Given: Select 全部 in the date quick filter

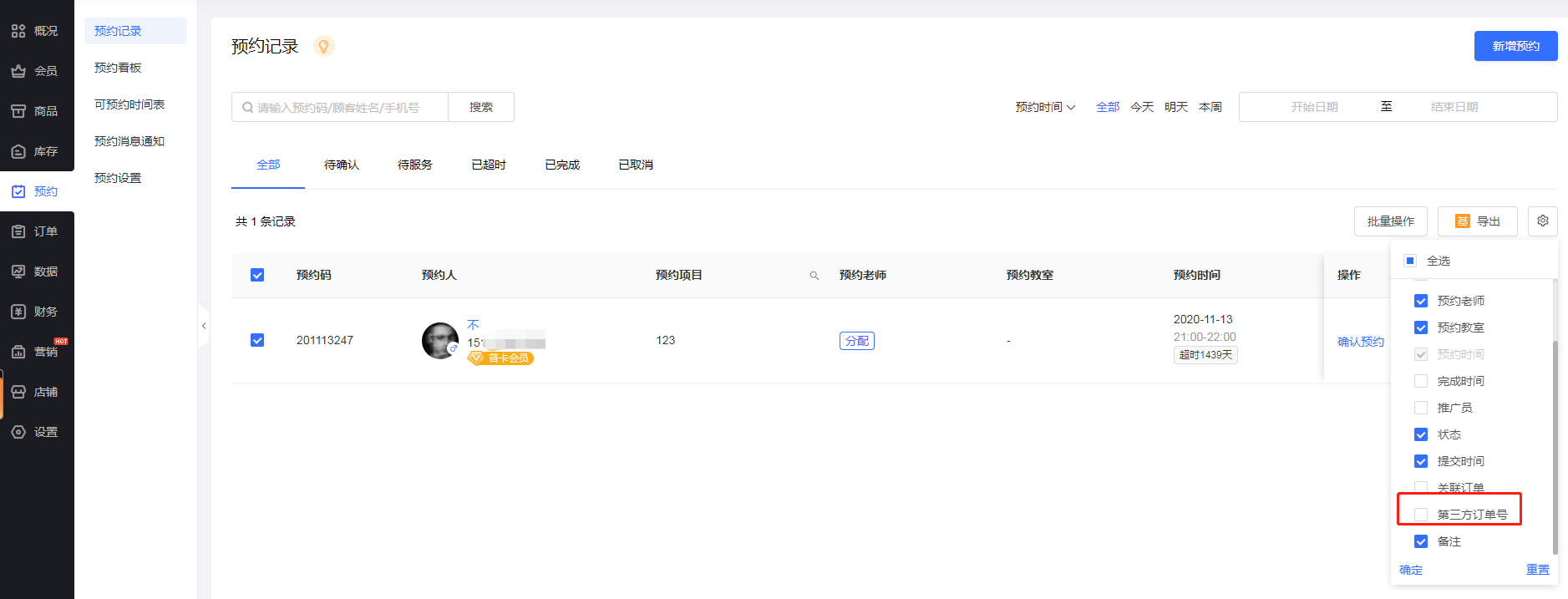Looking at the screenshot, I should tap(1108, 107).
